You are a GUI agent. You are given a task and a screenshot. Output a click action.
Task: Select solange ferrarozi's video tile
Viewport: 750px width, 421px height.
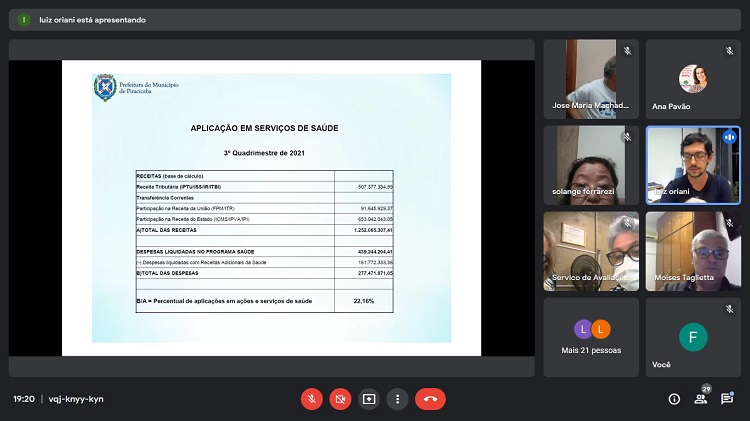click(592, 165)
